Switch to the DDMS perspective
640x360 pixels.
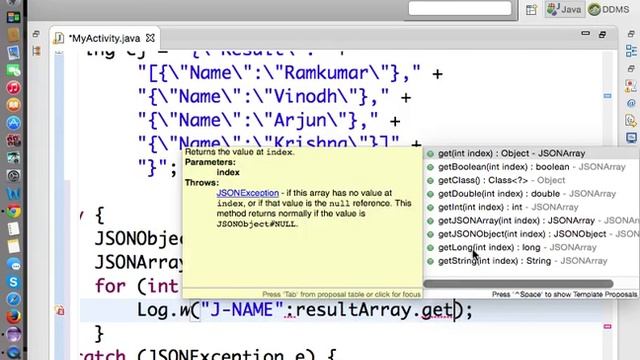(x=609, y=9)
